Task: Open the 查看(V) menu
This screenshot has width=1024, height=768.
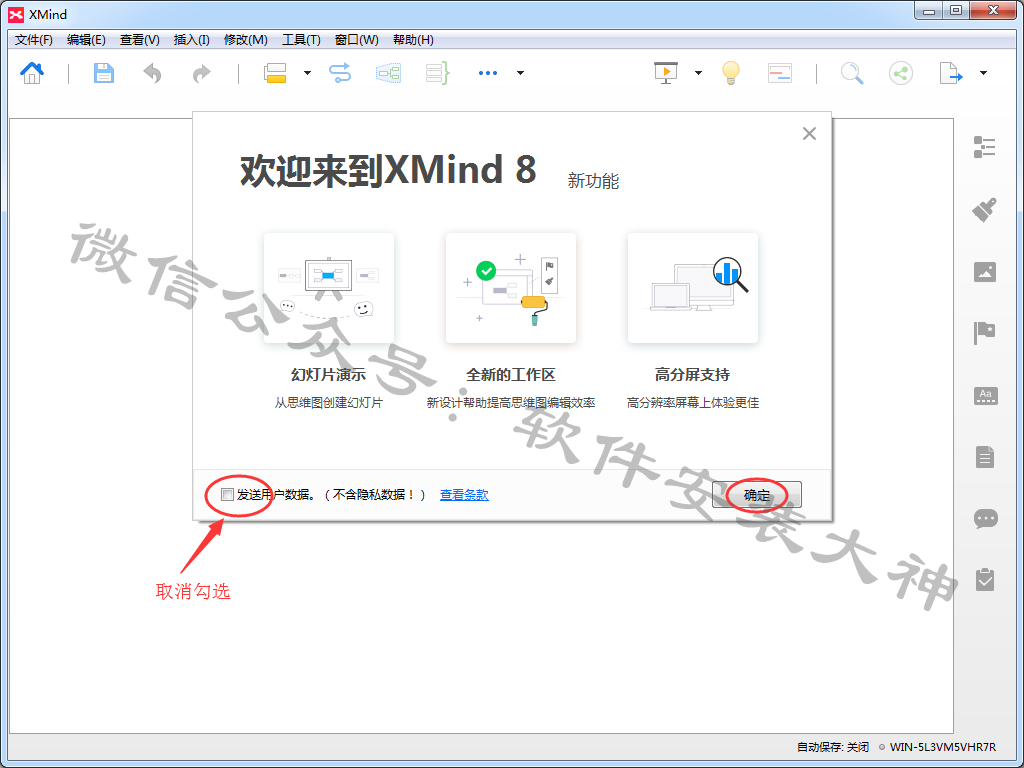Action: pyautogui.click(x=140, y=40)
